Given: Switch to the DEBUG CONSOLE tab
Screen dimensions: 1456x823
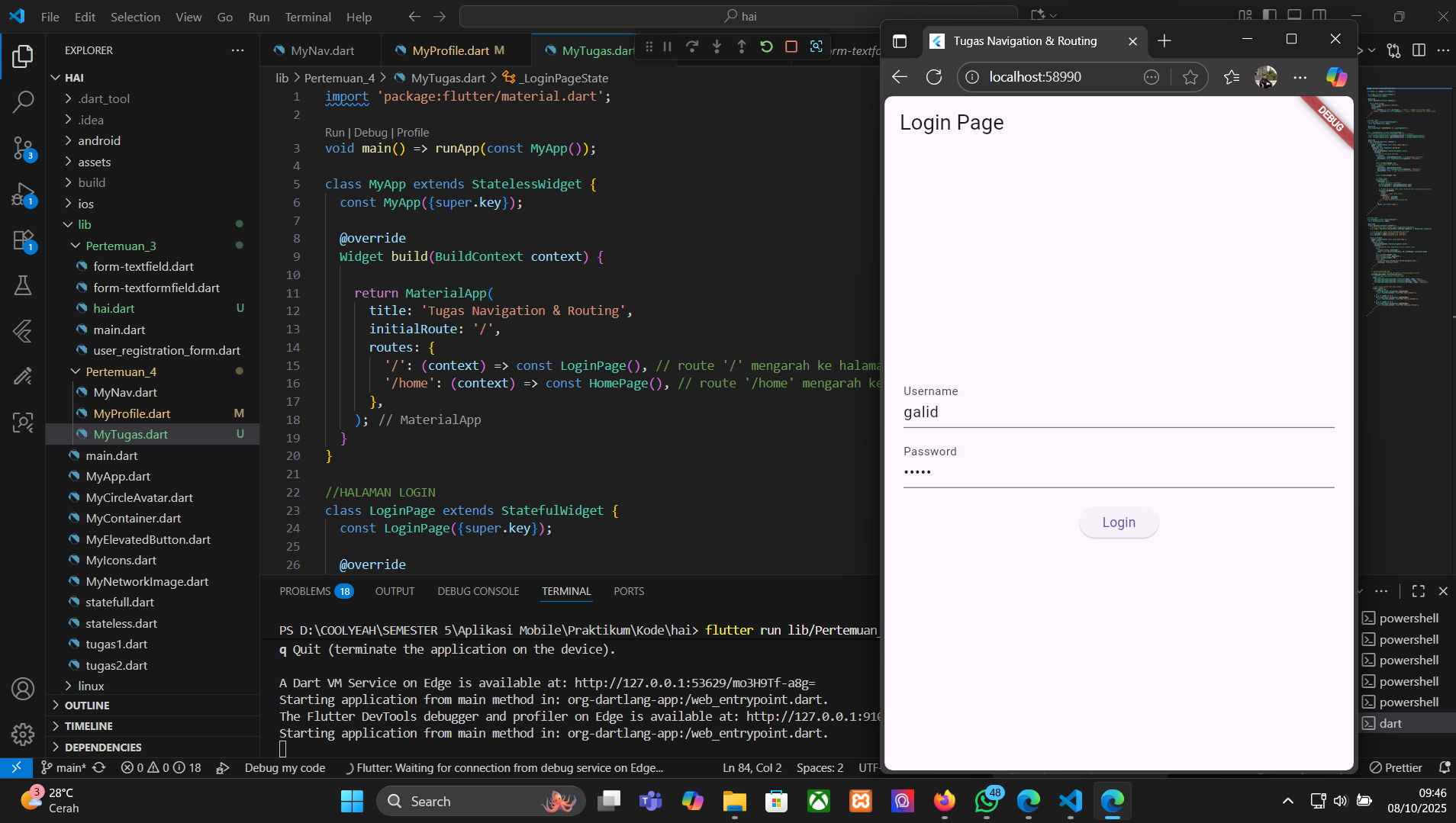Looking at the screenshot, I should click(478, 591).
